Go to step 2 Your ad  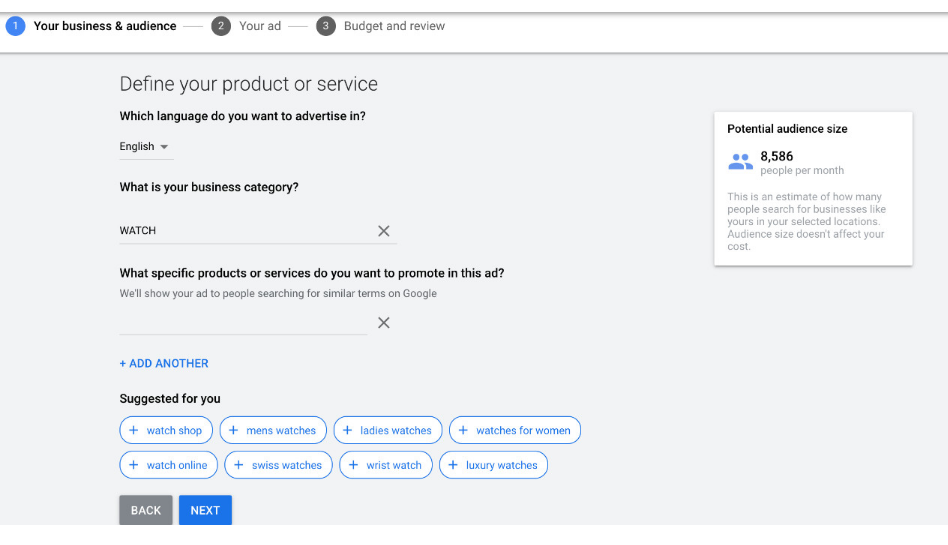pos(246,26)
